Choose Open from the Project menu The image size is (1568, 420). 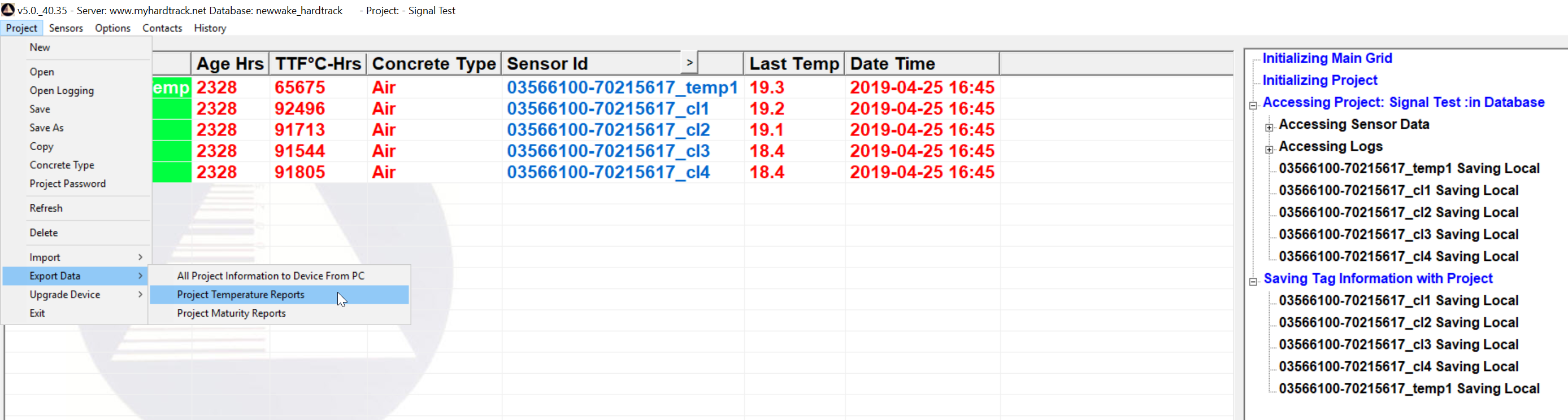click(x=76, y=72)
